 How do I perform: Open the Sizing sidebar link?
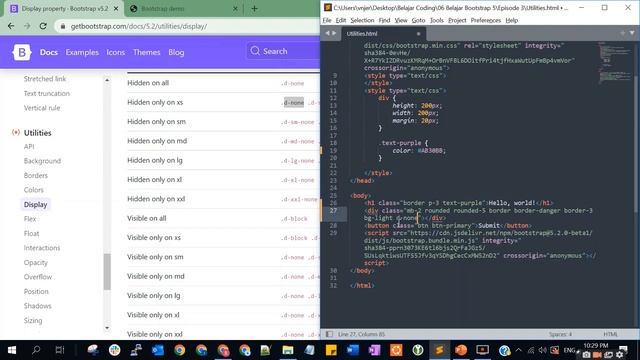click(x=33, y=320)
